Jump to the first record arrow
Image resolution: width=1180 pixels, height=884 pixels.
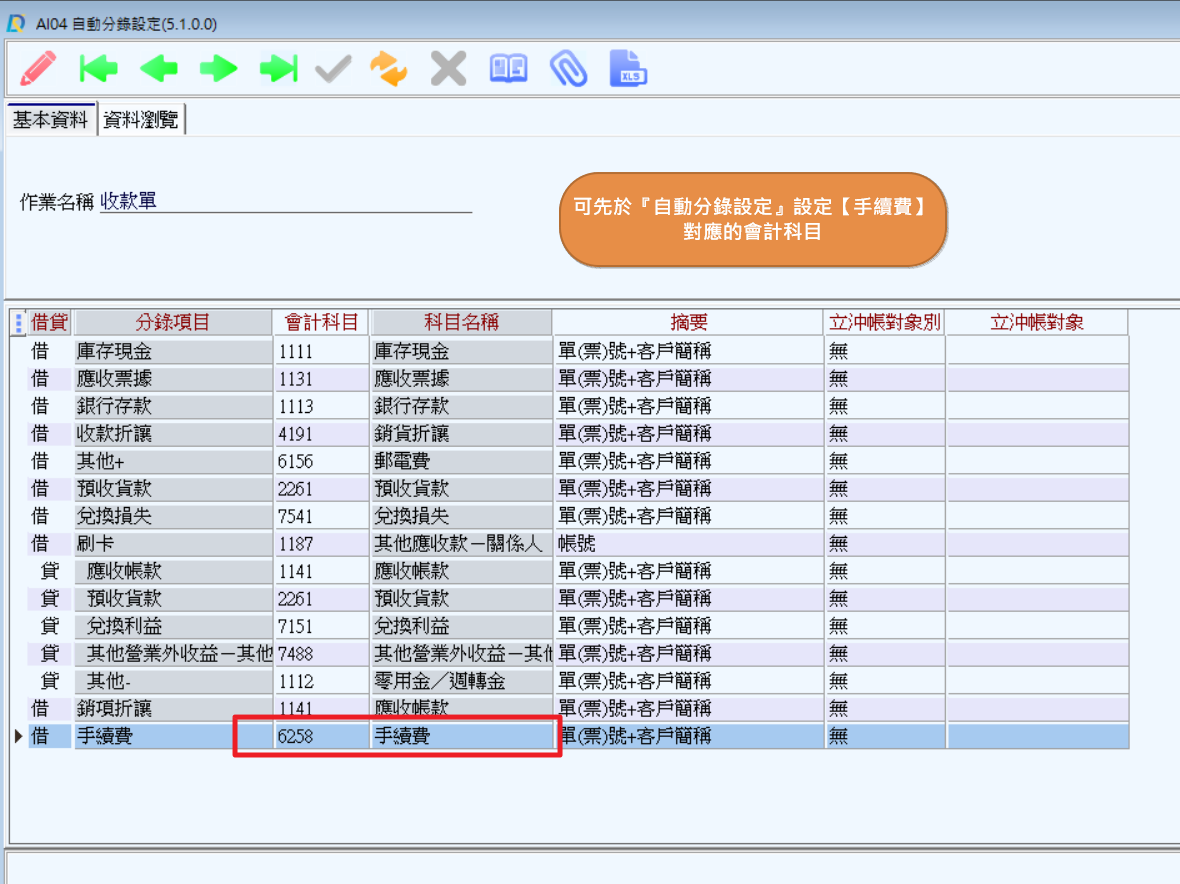pos(98,69)
